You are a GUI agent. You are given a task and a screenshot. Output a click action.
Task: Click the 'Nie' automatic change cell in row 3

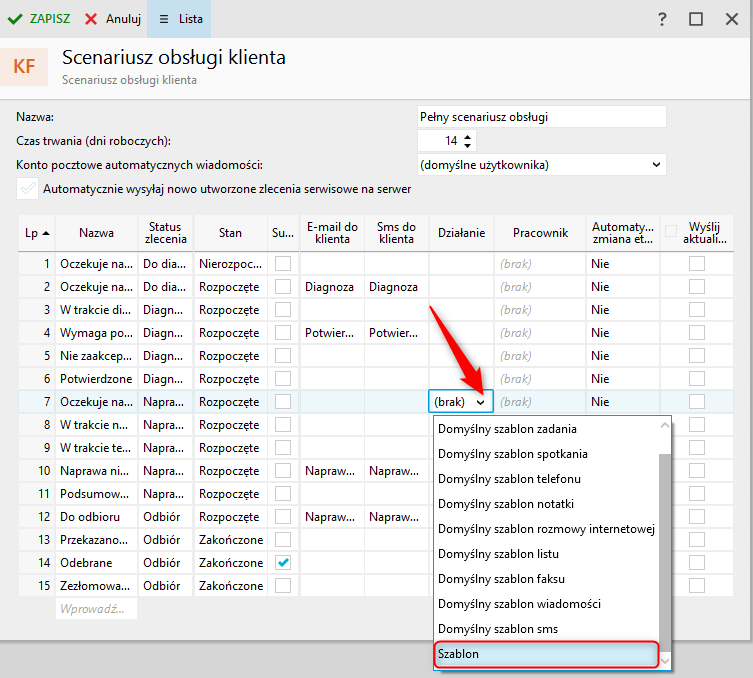tap(623, 310)
